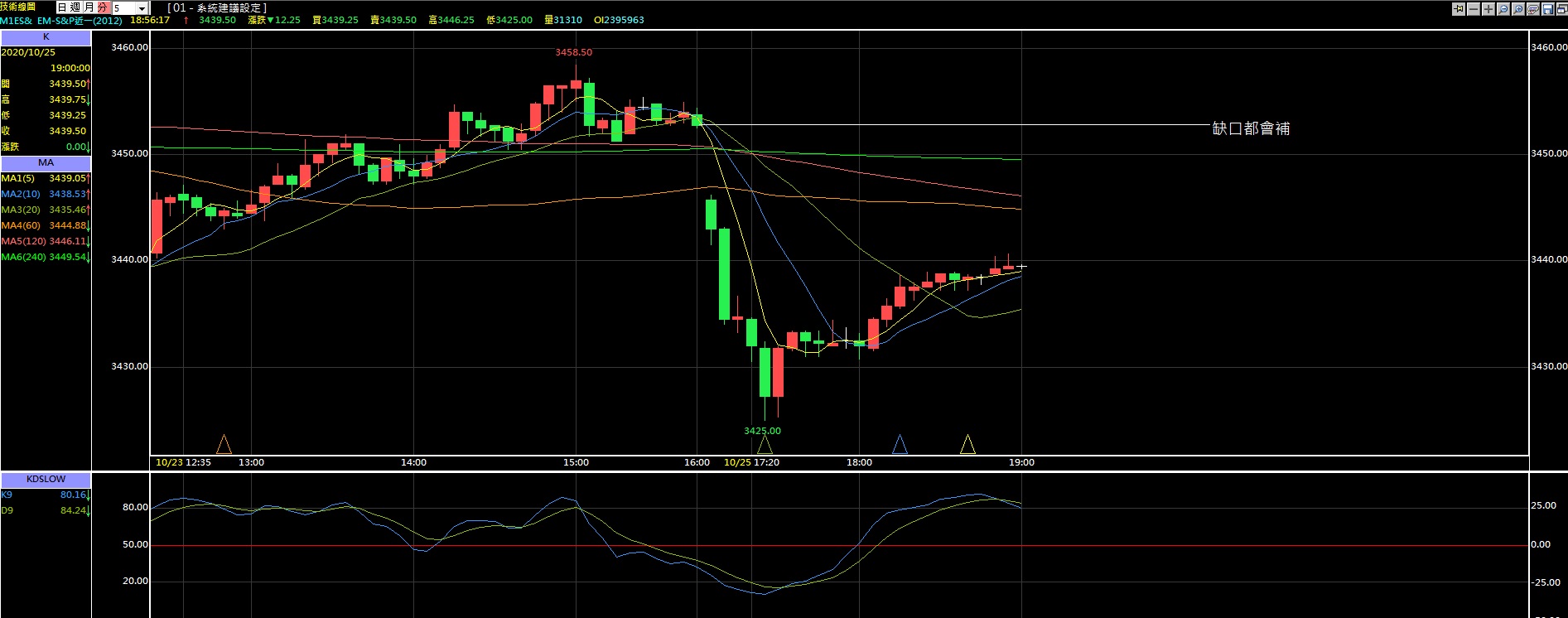This screenshot has width=1568, height=618.
Task: Select the MA5(120) indicator row
Action: 46,241
